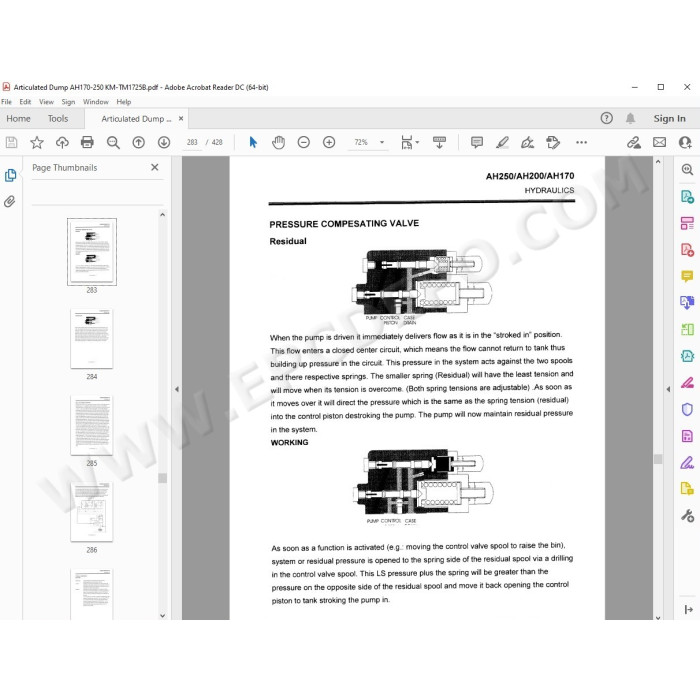Collapse the right tools pane triangle handle

668,389
